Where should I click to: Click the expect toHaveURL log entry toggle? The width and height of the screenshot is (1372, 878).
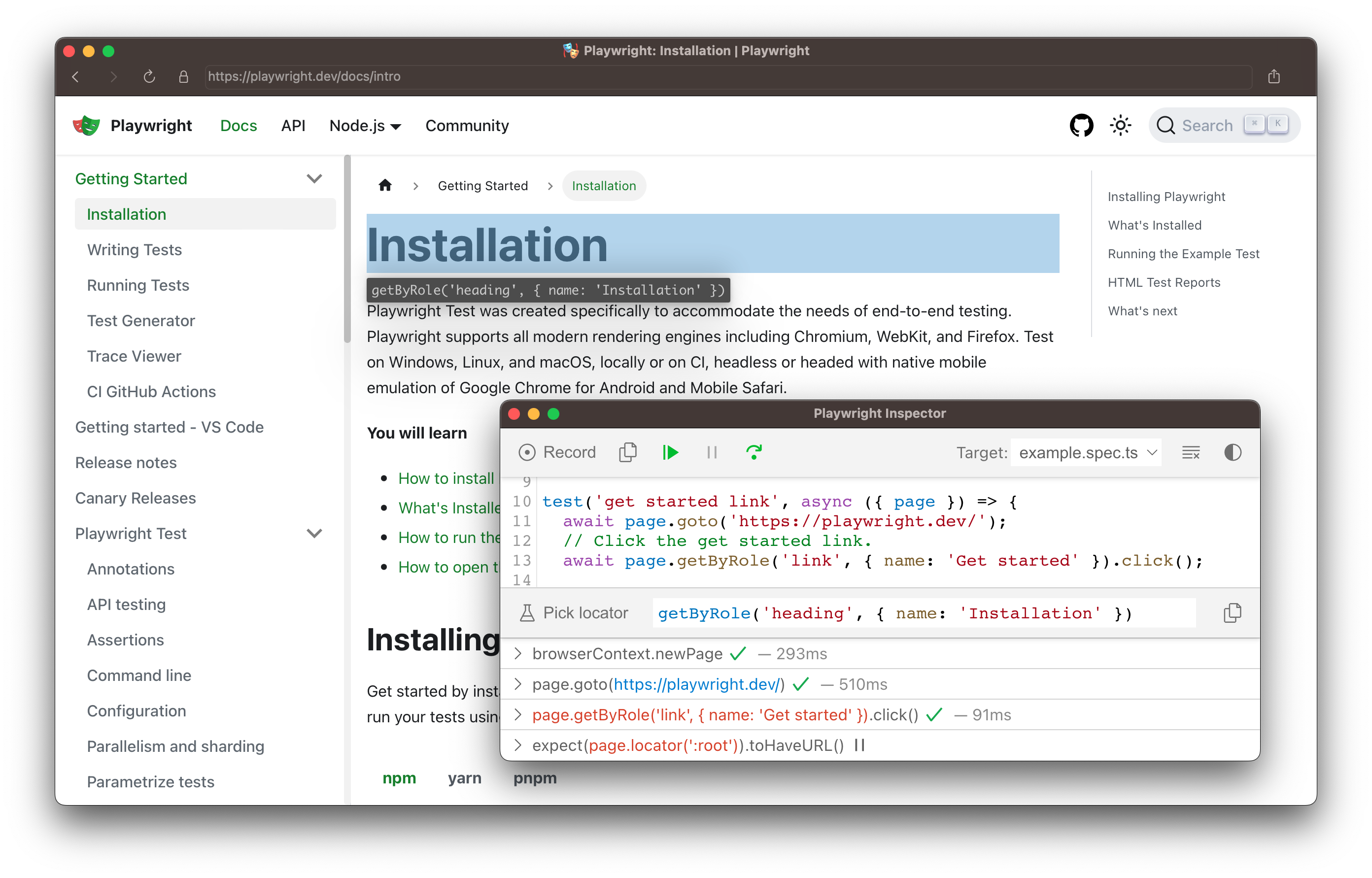pyautogui.click(x=519, y=745)
